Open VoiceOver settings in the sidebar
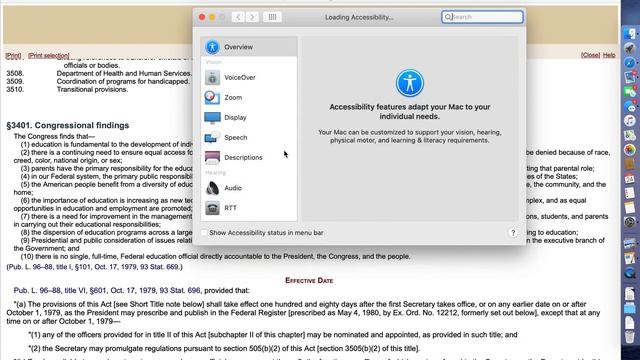The image size is (640, 360). coord(249,77)
